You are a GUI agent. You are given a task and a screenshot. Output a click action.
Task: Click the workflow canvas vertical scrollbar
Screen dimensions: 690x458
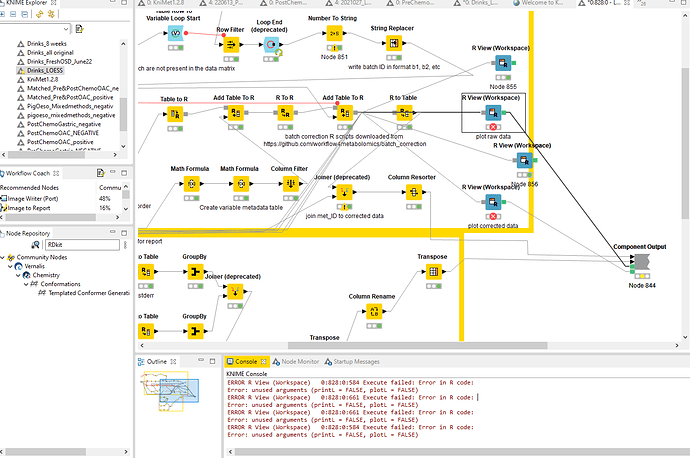click(x=685, y=143)
